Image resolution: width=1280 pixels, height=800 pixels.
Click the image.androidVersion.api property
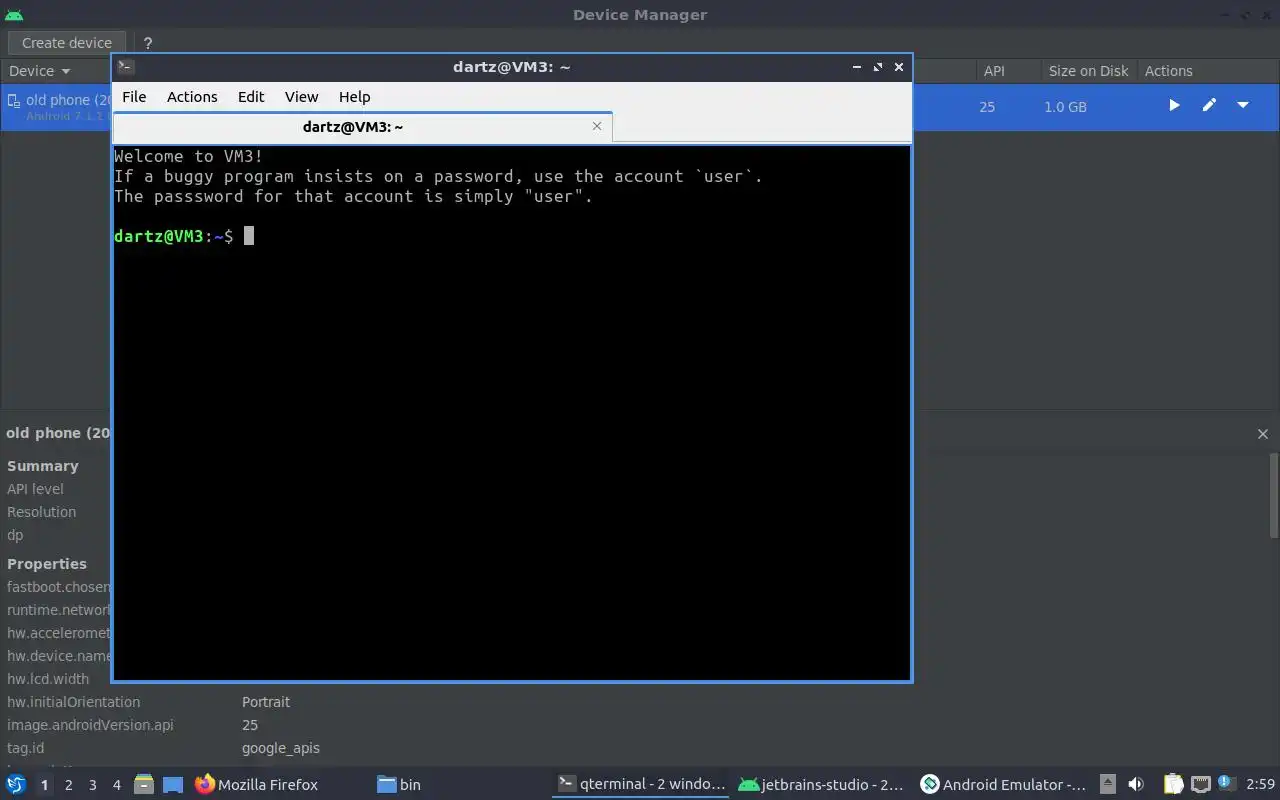coord(90,725)
